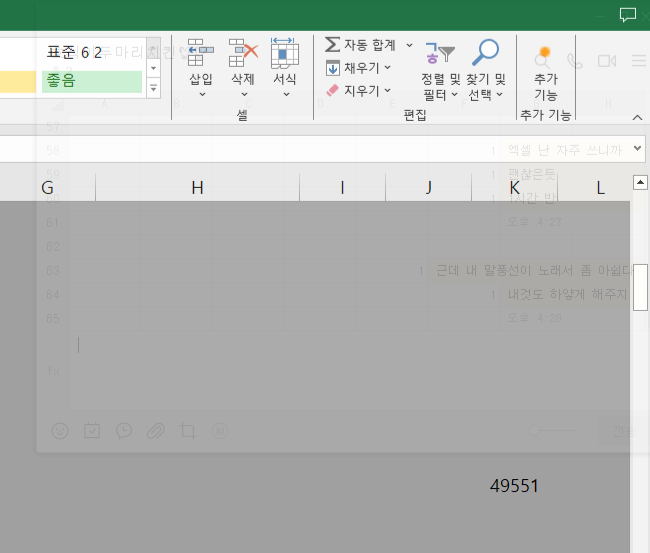The height and width of the screenshot is (553, 650).
Task: Select column J header
Action: [x=429, y=188]
